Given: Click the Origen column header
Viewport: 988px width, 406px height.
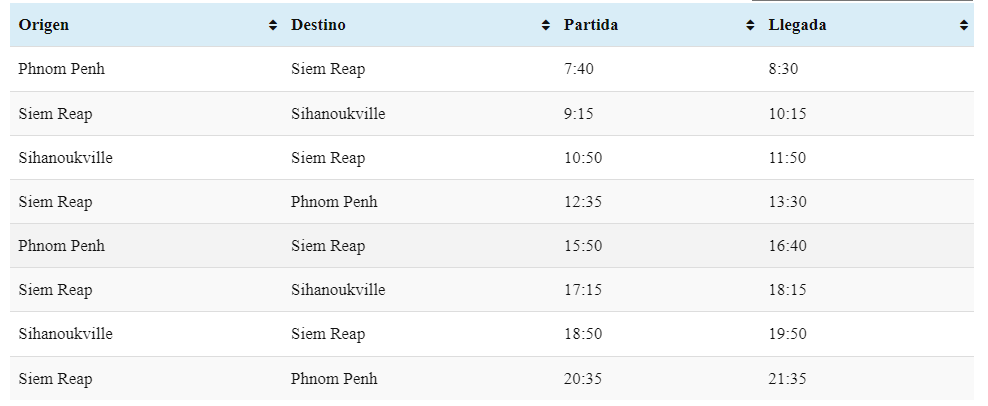Looking at the screenshot, I should [146, 25].
